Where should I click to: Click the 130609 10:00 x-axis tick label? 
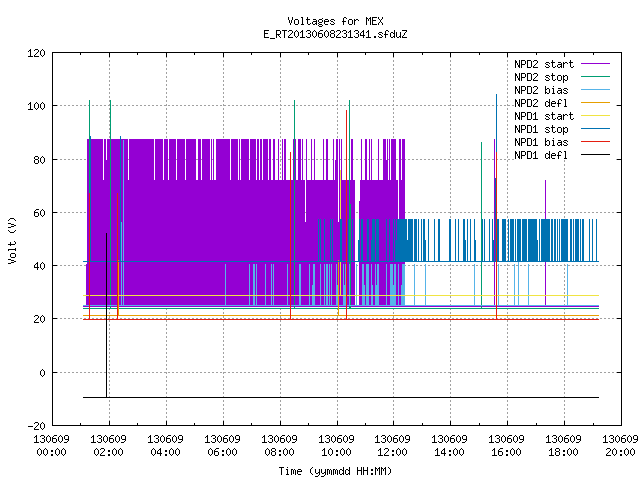pyautogui.click(x=336, y=446)
